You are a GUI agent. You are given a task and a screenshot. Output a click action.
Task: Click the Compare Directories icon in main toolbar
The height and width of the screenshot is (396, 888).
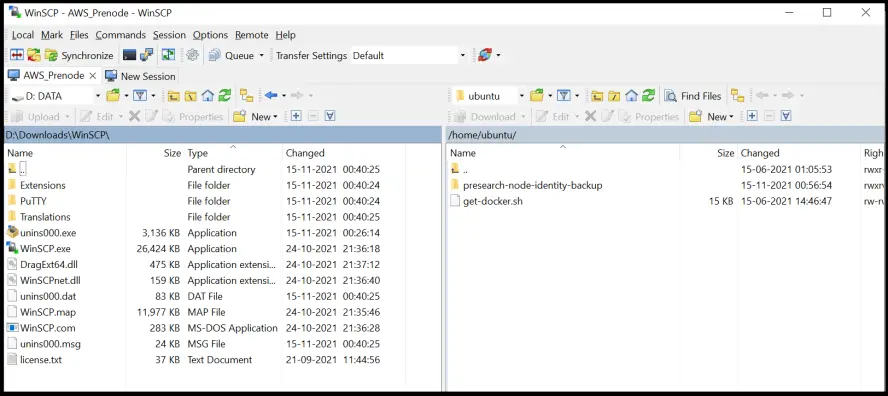pyautogui.click(x=17, y=55)
